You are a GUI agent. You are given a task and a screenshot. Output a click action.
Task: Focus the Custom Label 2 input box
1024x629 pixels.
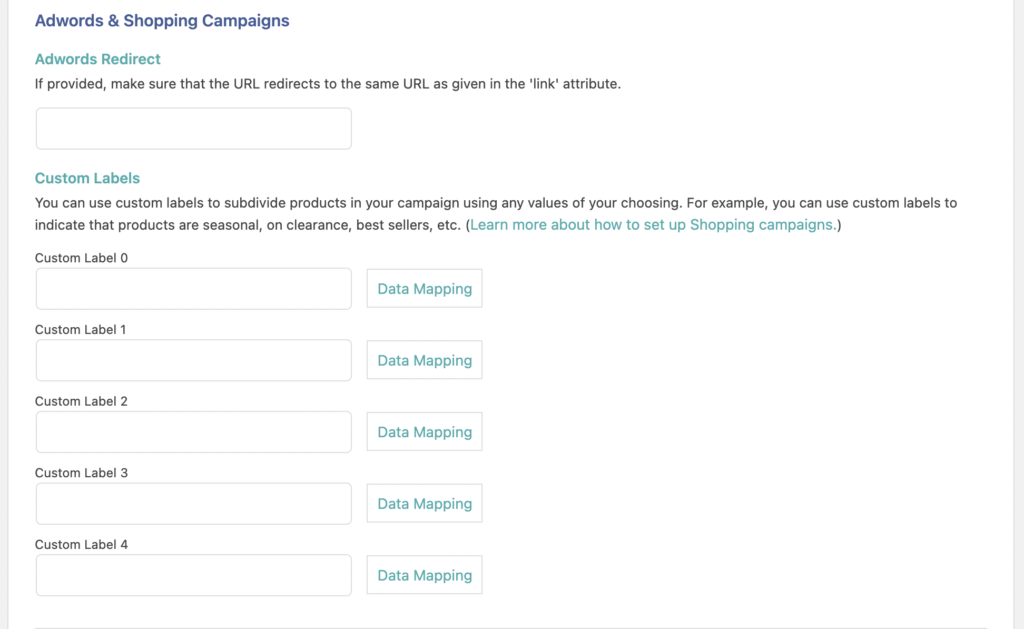coord(193,431)
